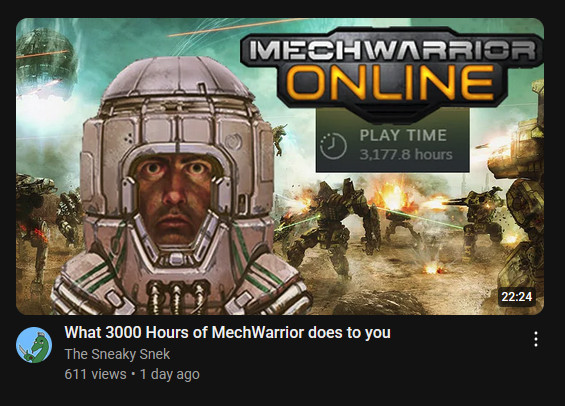Click the orange ONLINE text in the logo
The height and width of the screenshot is (406, 565).
click(x=391, y=83)
